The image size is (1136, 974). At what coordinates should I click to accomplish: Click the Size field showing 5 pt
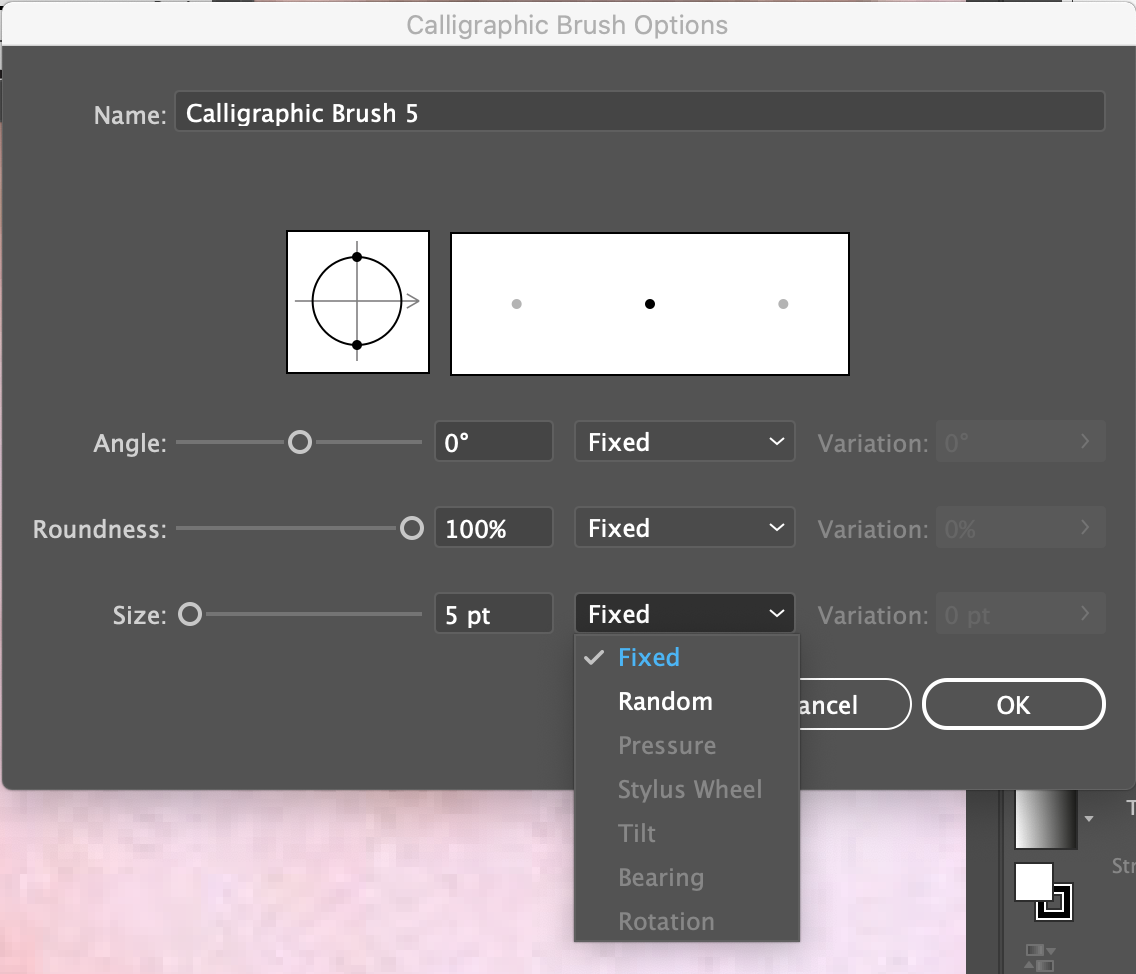pyautogui.click(x=493, y=613)
